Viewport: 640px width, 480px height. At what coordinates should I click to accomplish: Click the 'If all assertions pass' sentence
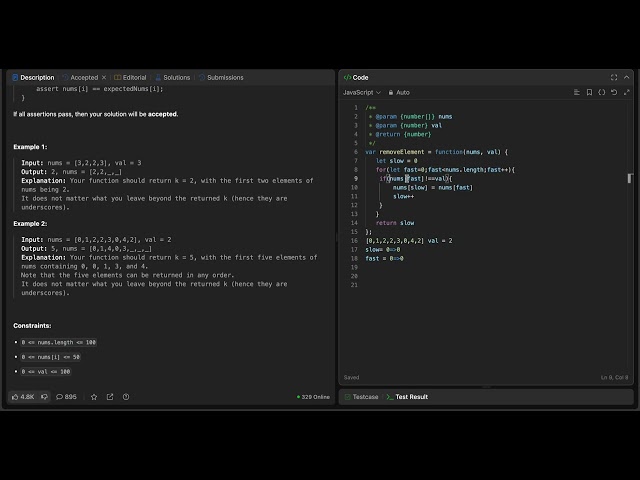pyautogui.click(x=96, y=114)
